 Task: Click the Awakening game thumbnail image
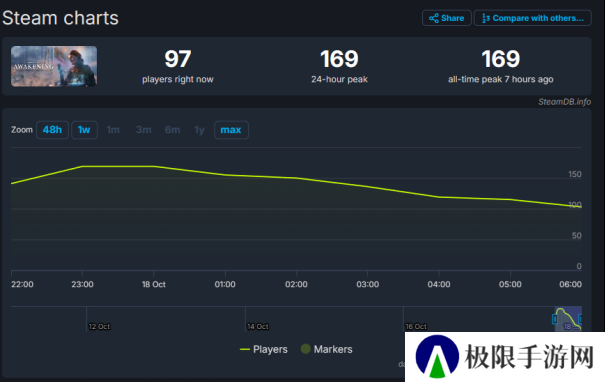tap(54, 66)
